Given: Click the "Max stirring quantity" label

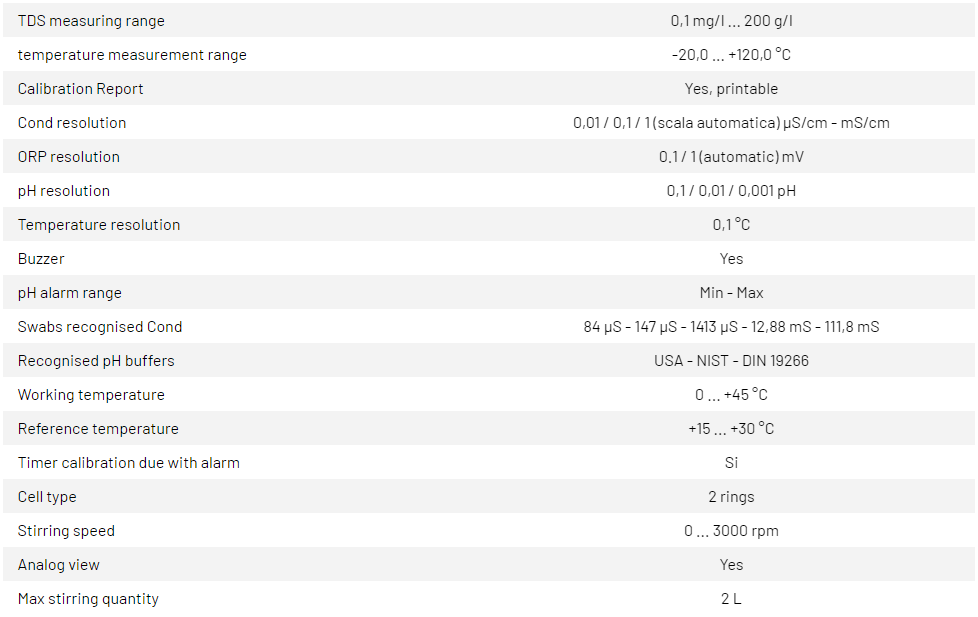Looking at the screenshot, I should click(x=88, y=599).
